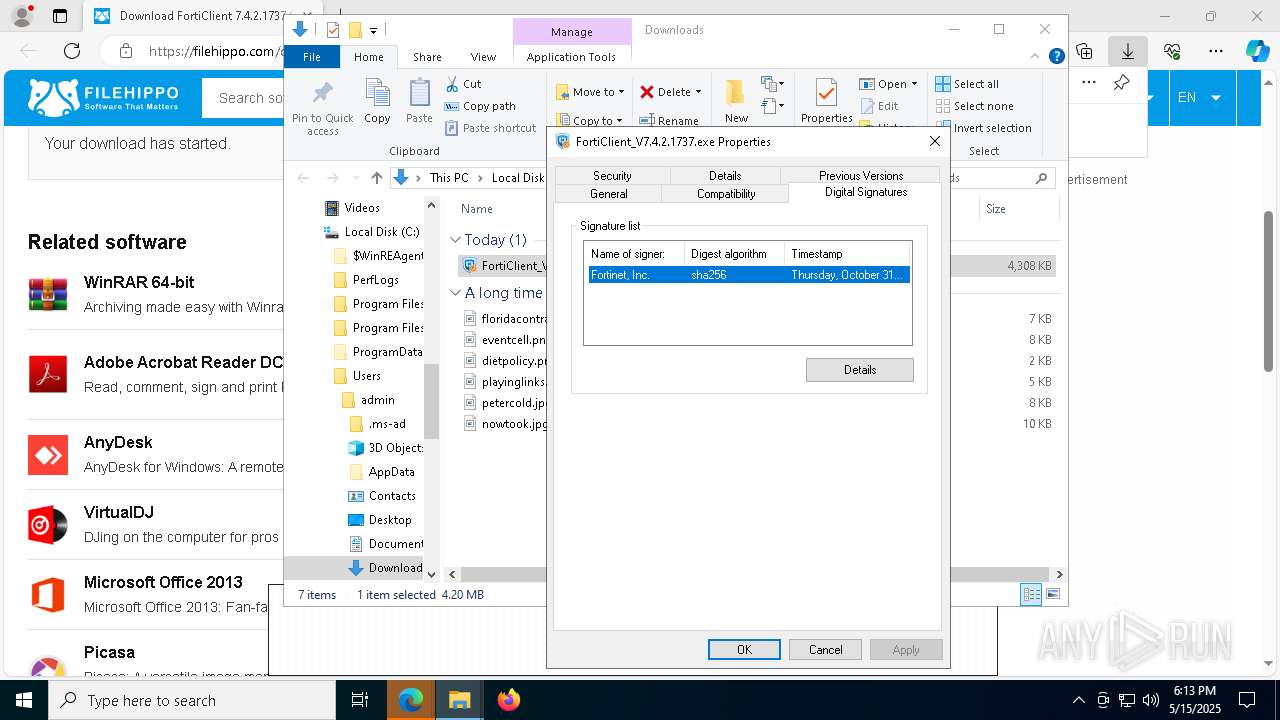1280x720 pixels.
Task: Click OK in Properties dialog
Action: [744, 650]
